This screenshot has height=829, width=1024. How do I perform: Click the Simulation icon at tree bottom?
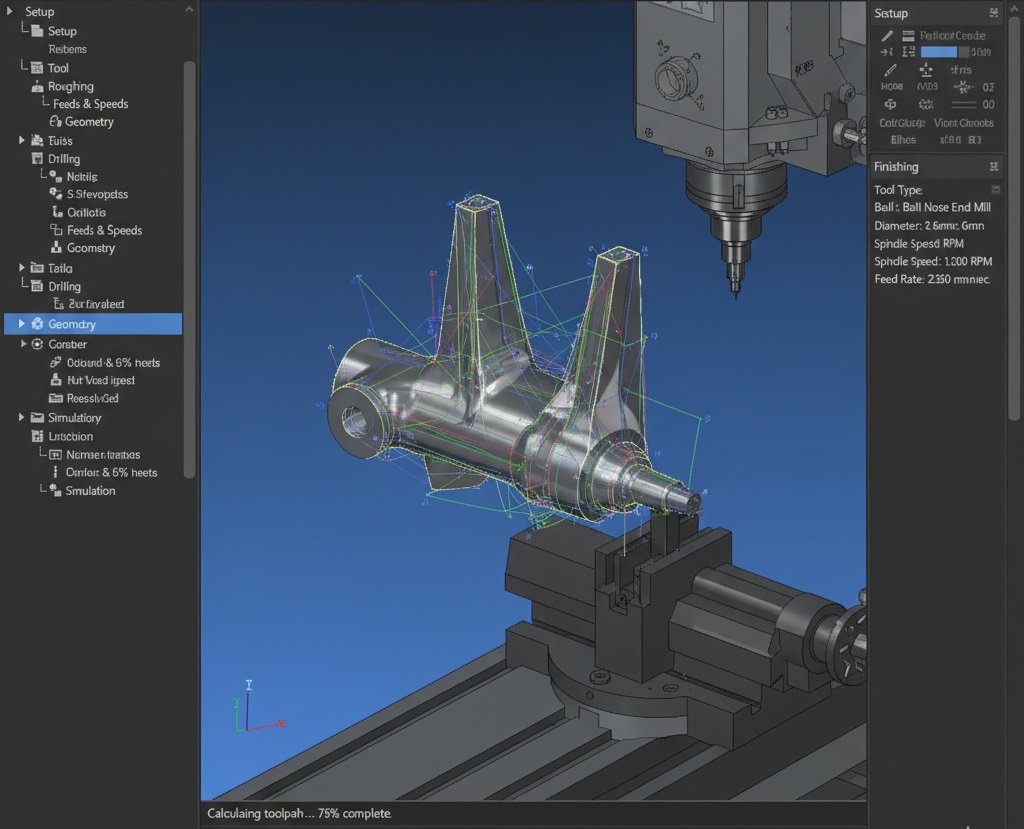[56, 491]
